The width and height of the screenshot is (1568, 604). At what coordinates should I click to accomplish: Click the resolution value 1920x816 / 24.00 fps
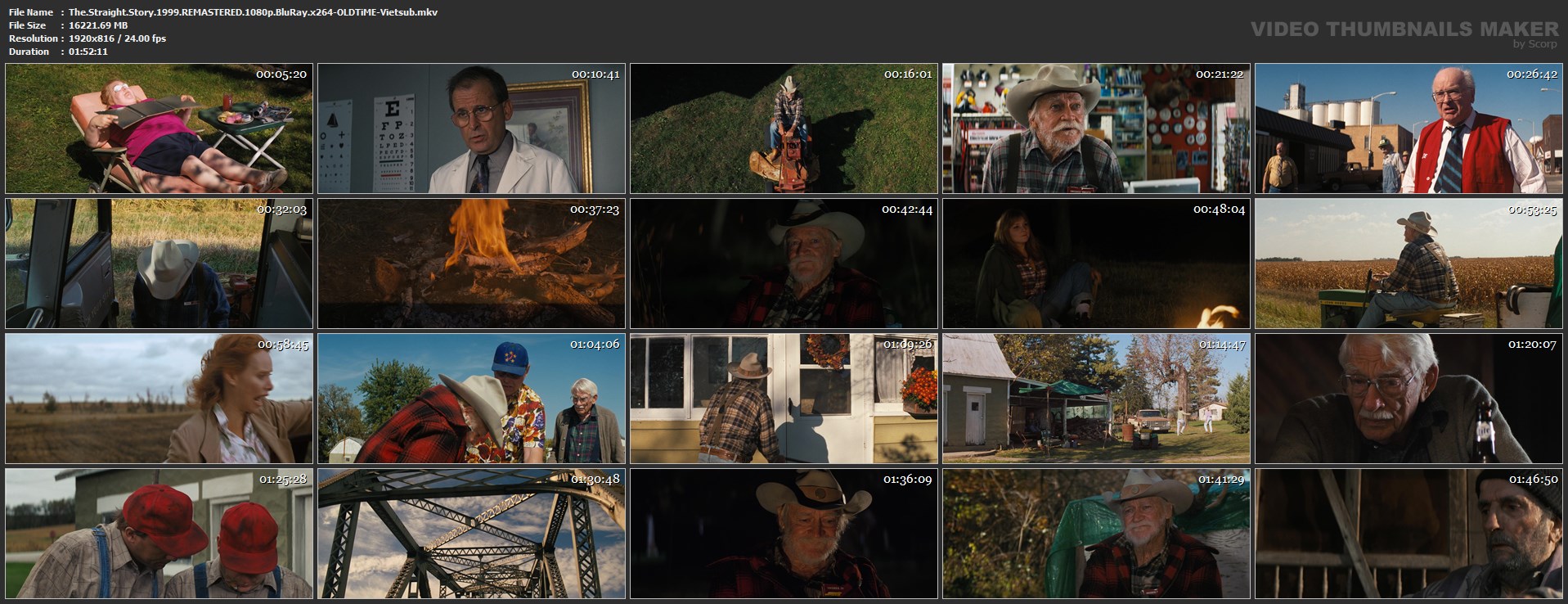pyautogui.click(x=117, y=38)
